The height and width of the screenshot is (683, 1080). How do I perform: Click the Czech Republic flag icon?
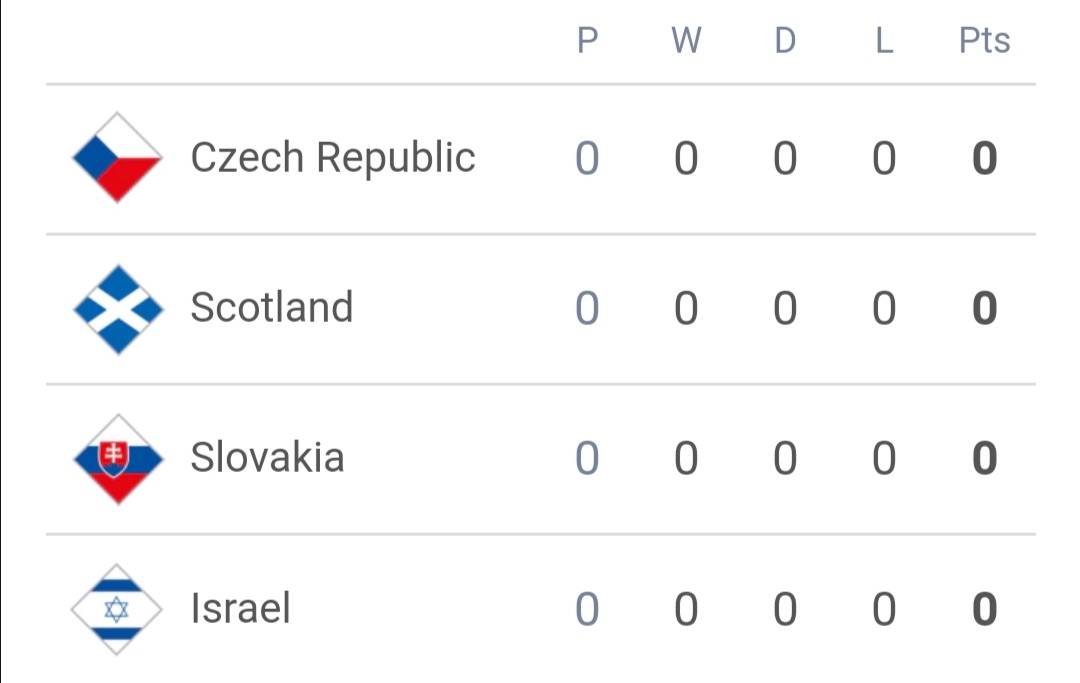click(x=118, y=158)
